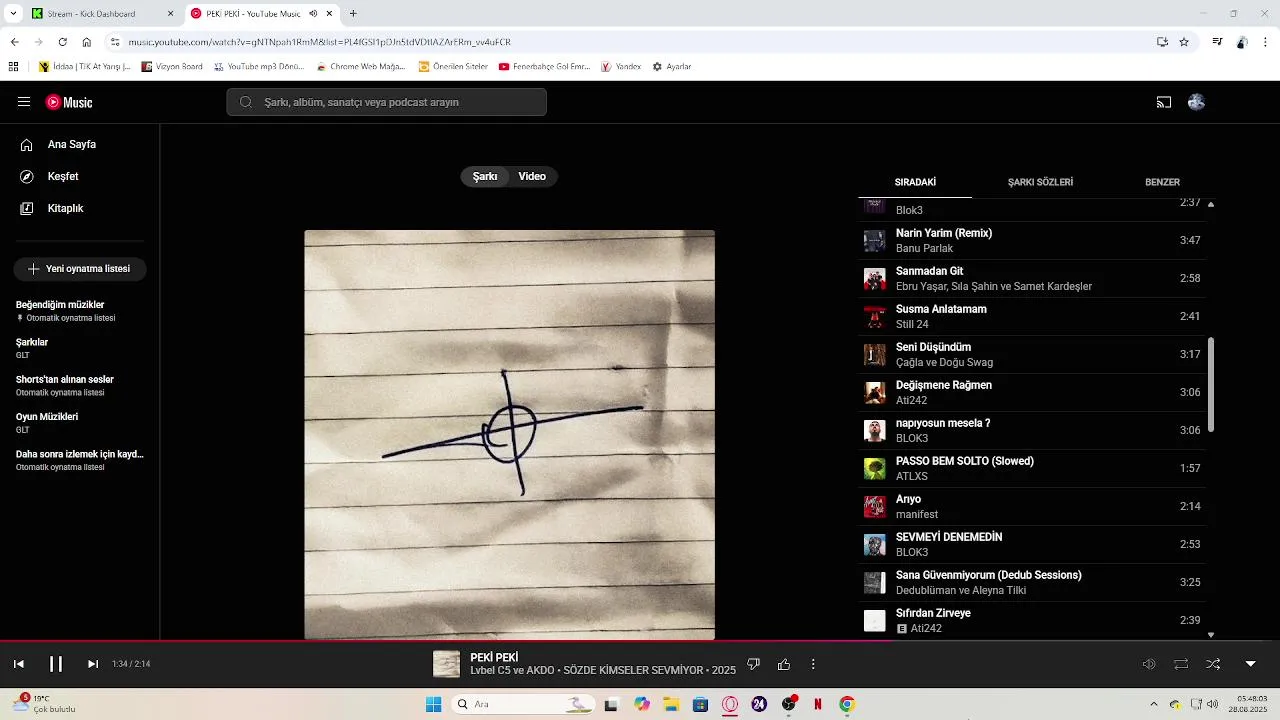Open the Vizyon Board bookmark
The width and height of the screenshot is (1280, 720).
point(172,67)
